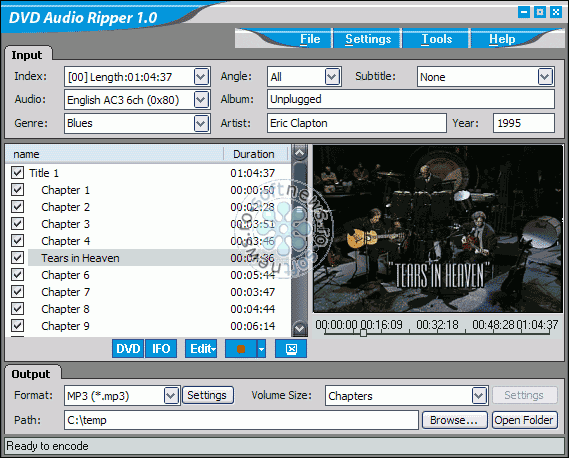Click the DVD load button

pos(128,349)
